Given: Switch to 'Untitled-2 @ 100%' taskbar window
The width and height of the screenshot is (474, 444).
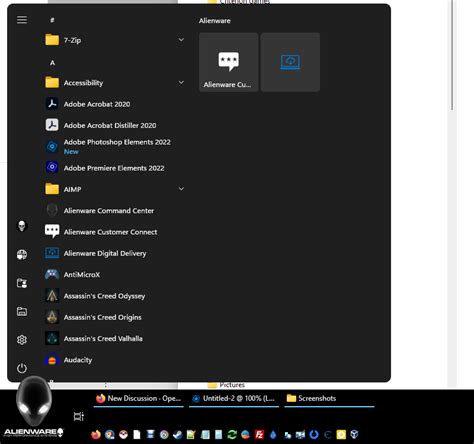Looking at the screenshot, I should 234,399.
